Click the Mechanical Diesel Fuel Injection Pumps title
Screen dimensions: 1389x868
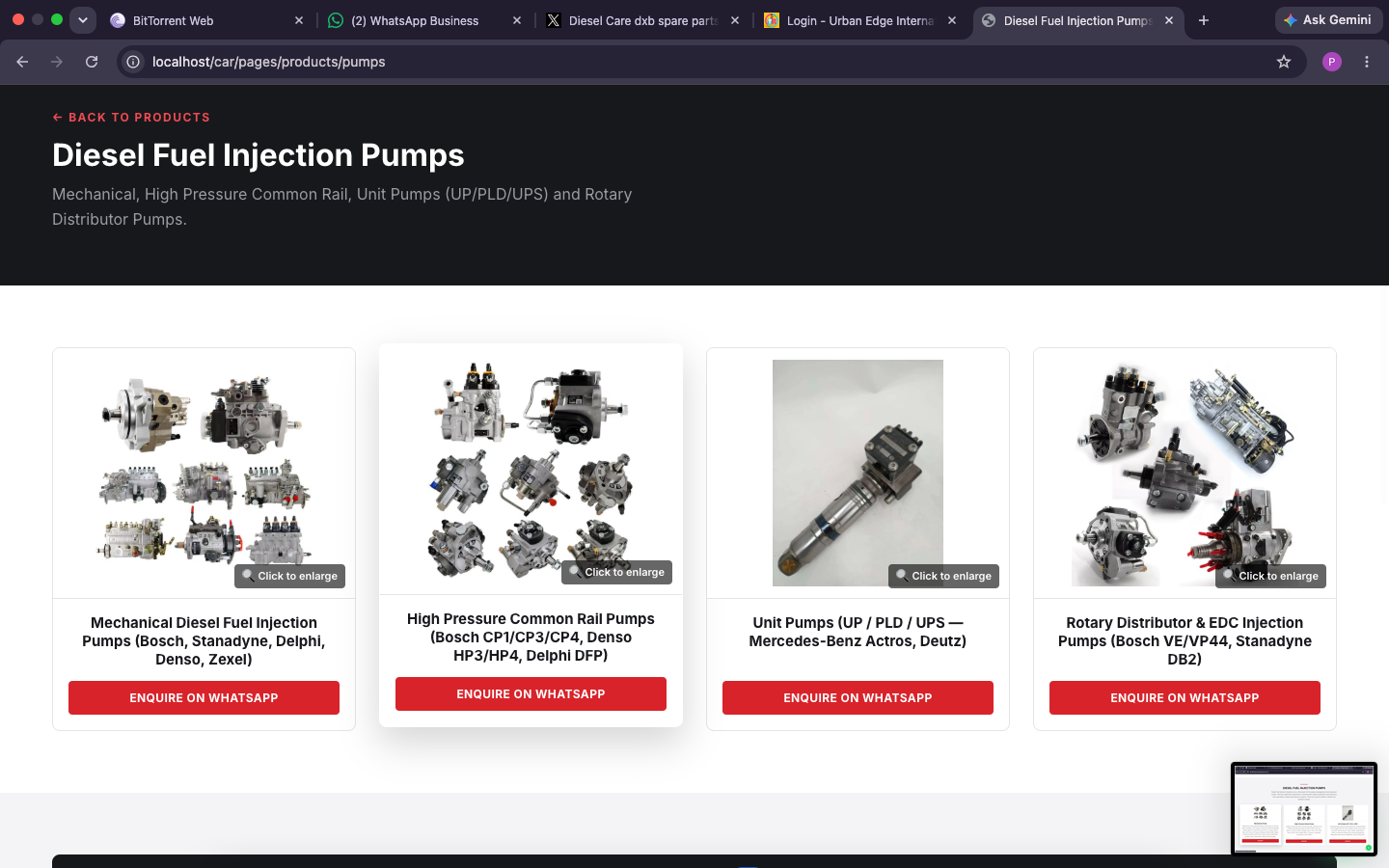(204, 641)
